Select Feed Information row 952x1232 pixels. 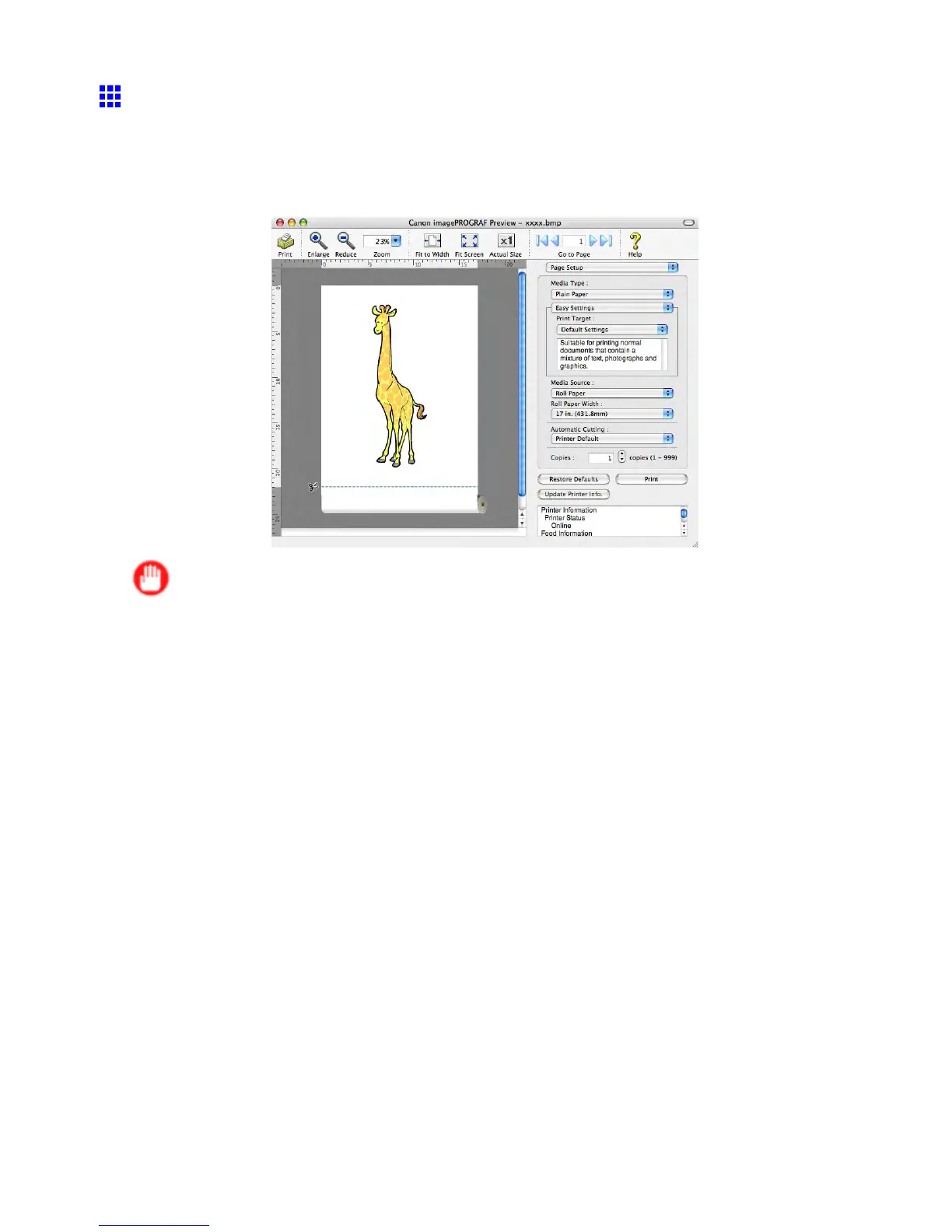point(567,534)
